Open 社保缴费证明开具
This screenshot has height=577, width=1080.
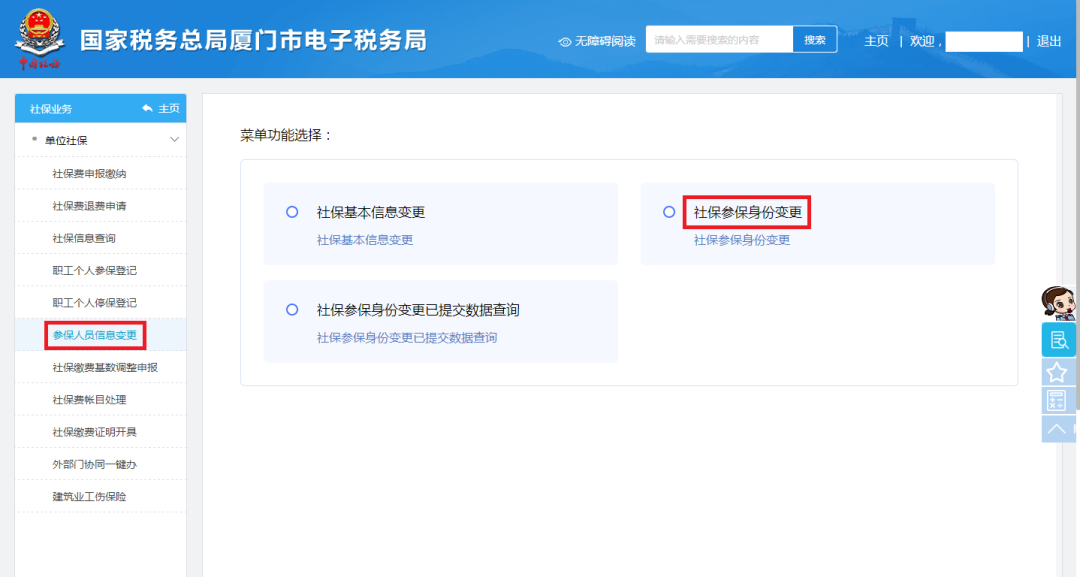point(94,432)
